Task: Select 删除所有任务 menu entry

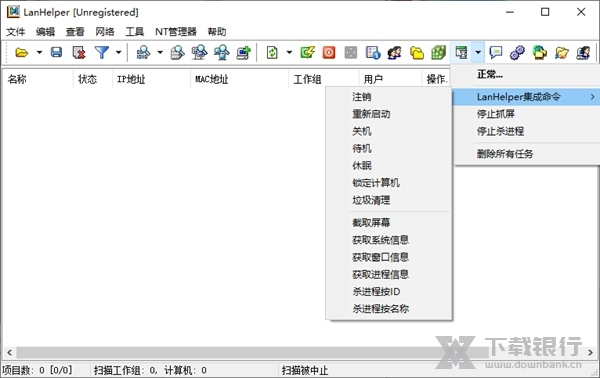Action: pyautogui.click(x=527, y=154)
